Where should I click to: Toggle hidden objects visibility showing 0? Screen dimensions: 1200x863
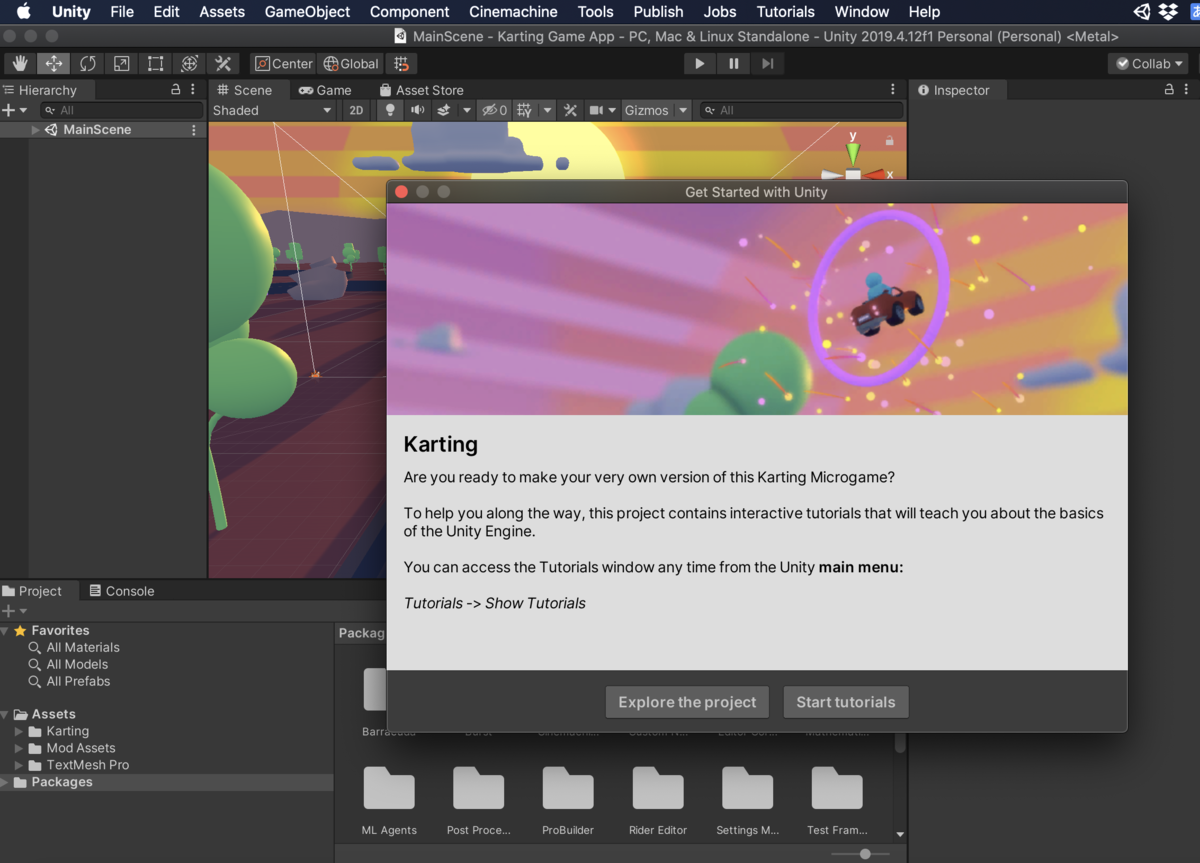[494, 110]
